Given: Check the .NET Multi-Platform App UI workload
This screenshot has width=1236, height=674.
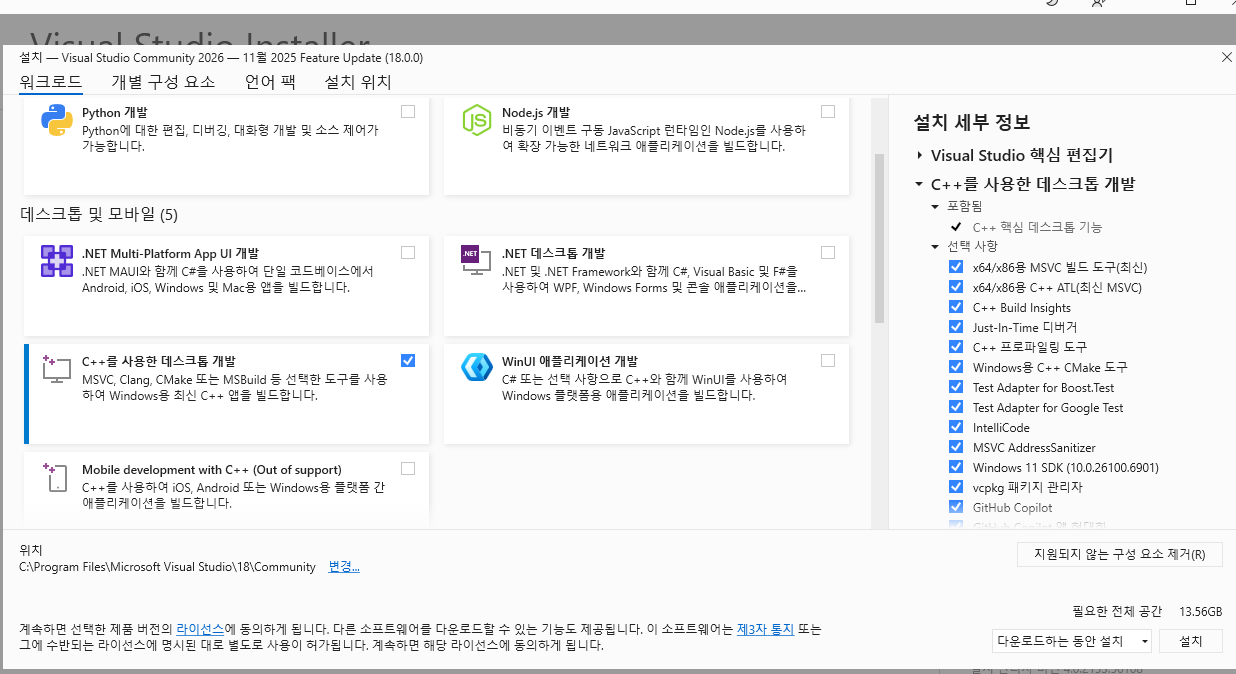Looking at the screenshot, I should pyautogui.click(x=408, y=253).
